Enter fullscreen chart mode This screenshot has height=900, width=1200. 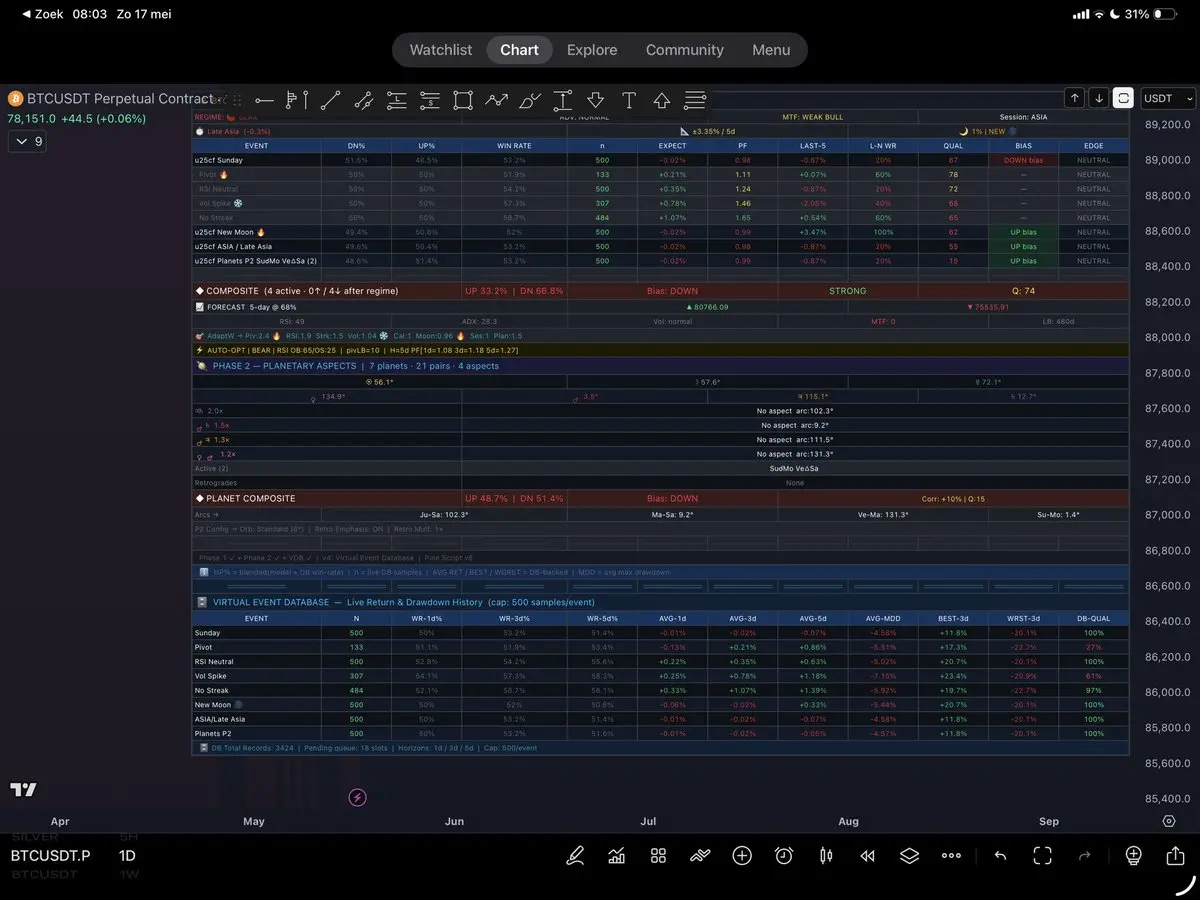[x=1042, y=856]
